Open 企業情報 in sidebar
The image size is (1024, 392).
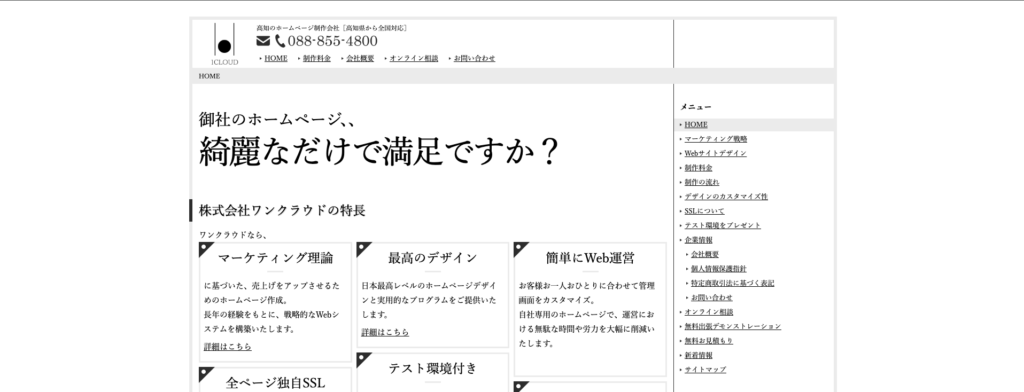tap(698, 240)
